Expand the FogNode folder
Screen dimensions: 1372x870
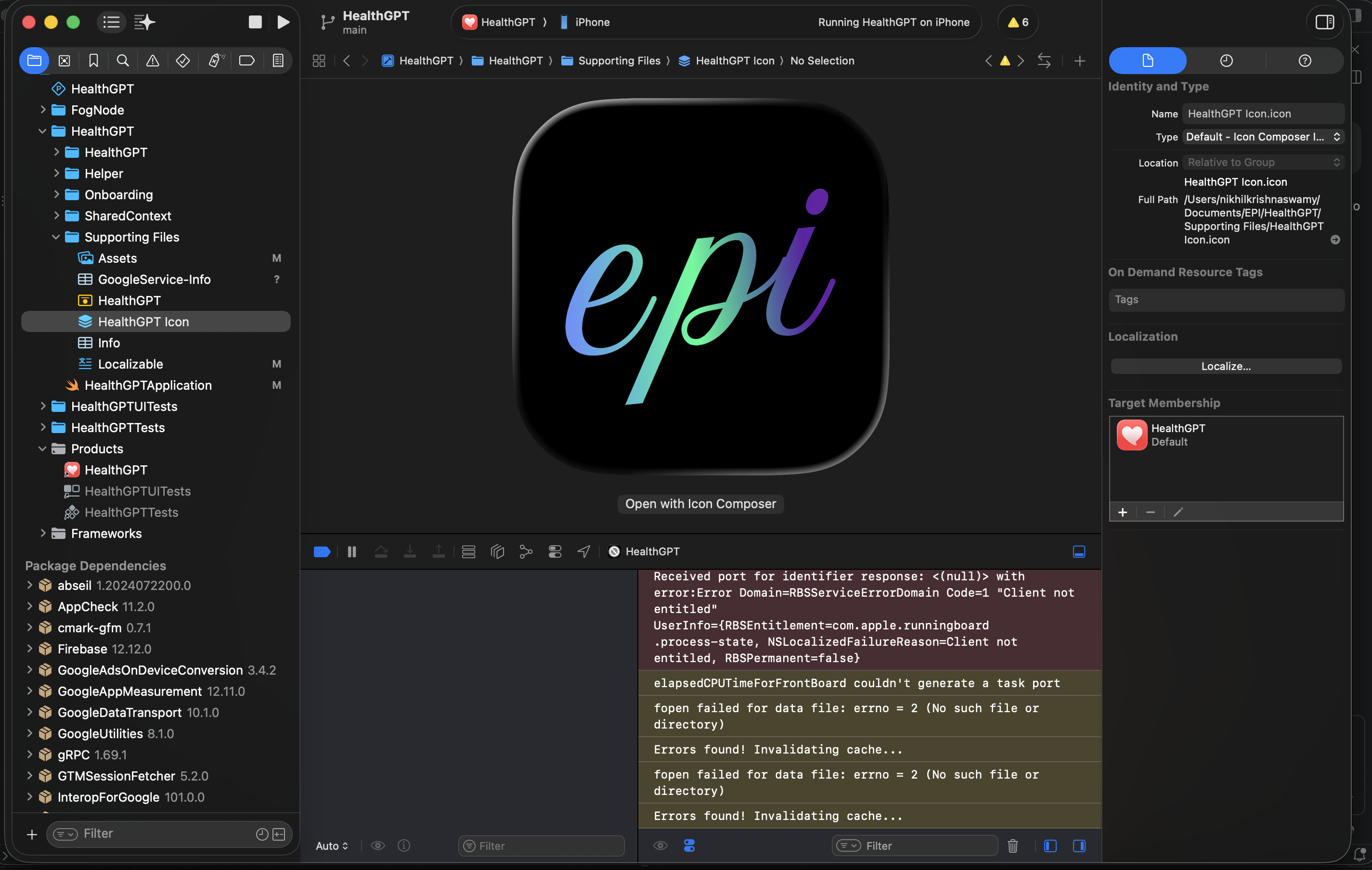click(43, 110)
